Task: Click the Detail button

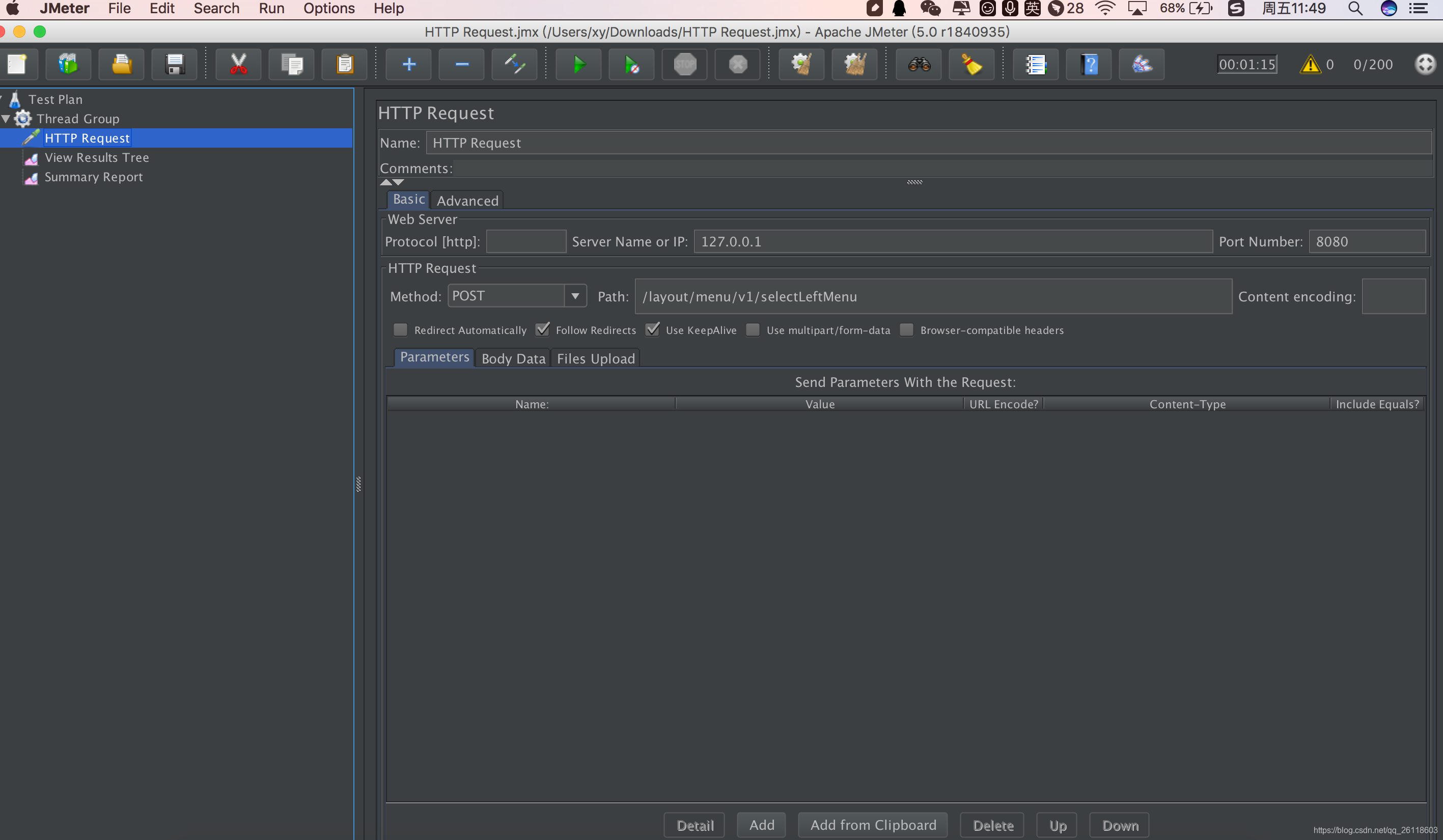Action: [x=695, y=825]
